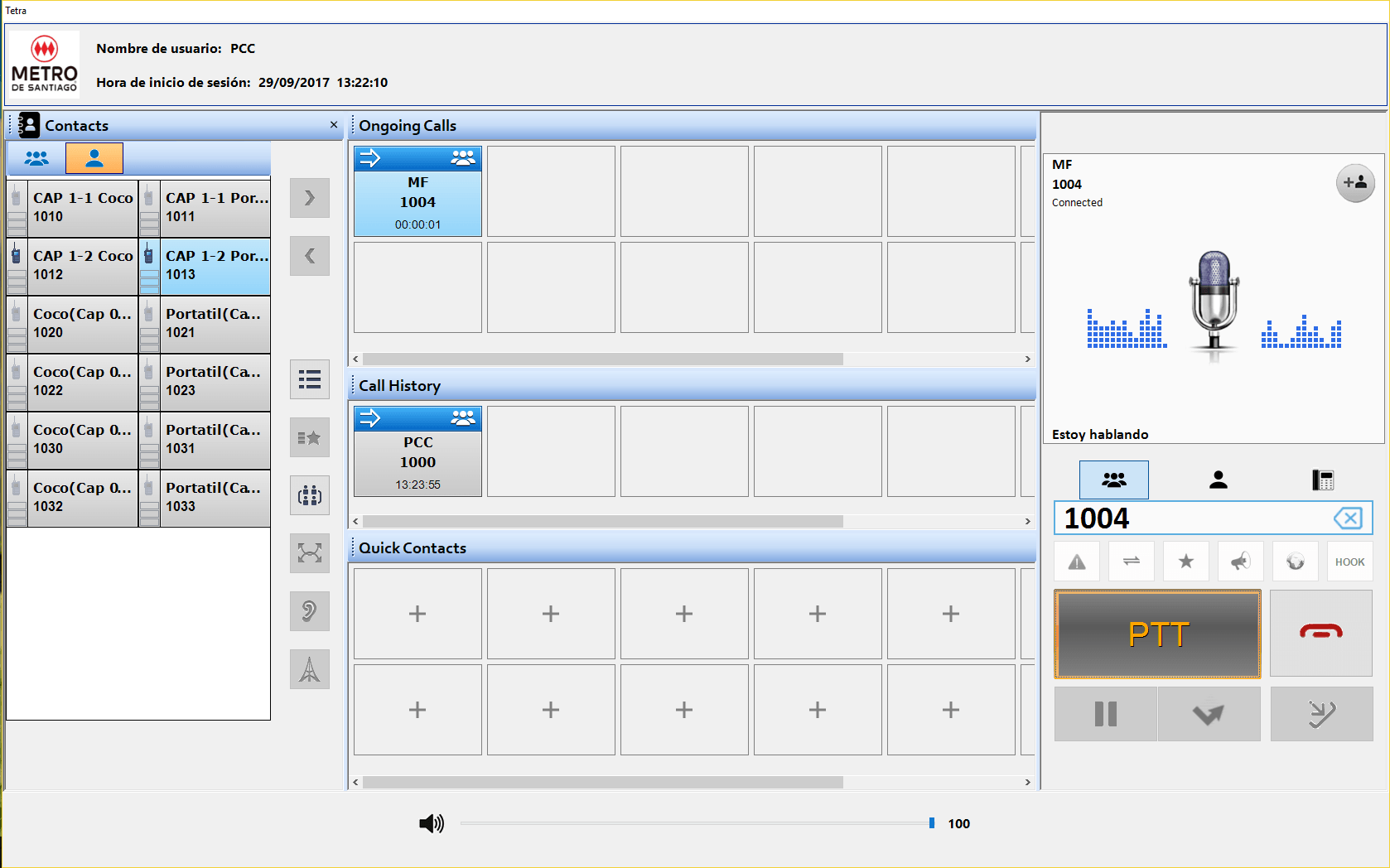Click the add participant icon
Viewport: 1390px width, 868px height.
[x=1355, y=183]
